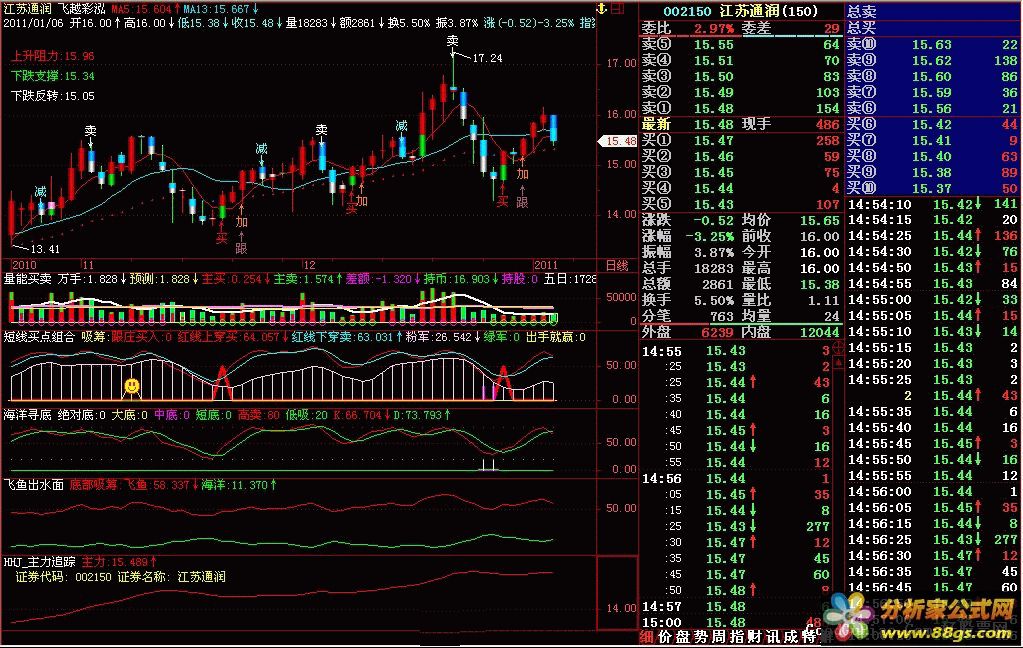Click the 买⑥ 15.42 order row
The height and width of the screenshot is (648, 1023).
point(933,125)
